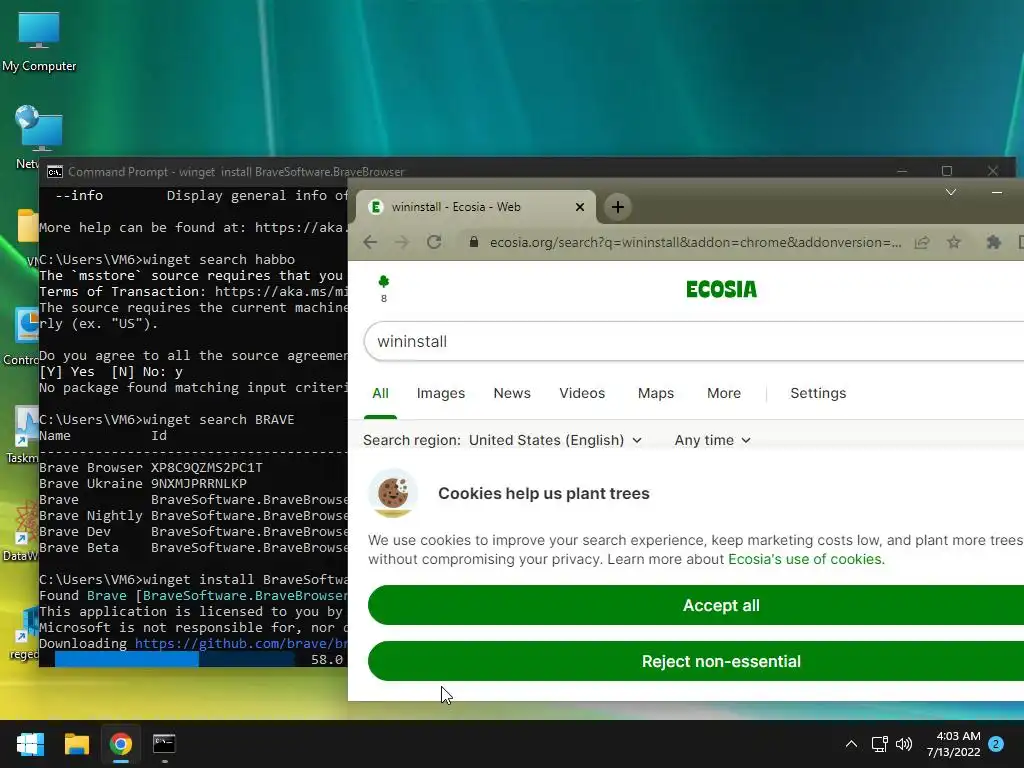Image resolution: width=1024 pixels, height=768 pixels.
Task: Open the Control Panel desktop shortcut
Action: coord(26,336)
